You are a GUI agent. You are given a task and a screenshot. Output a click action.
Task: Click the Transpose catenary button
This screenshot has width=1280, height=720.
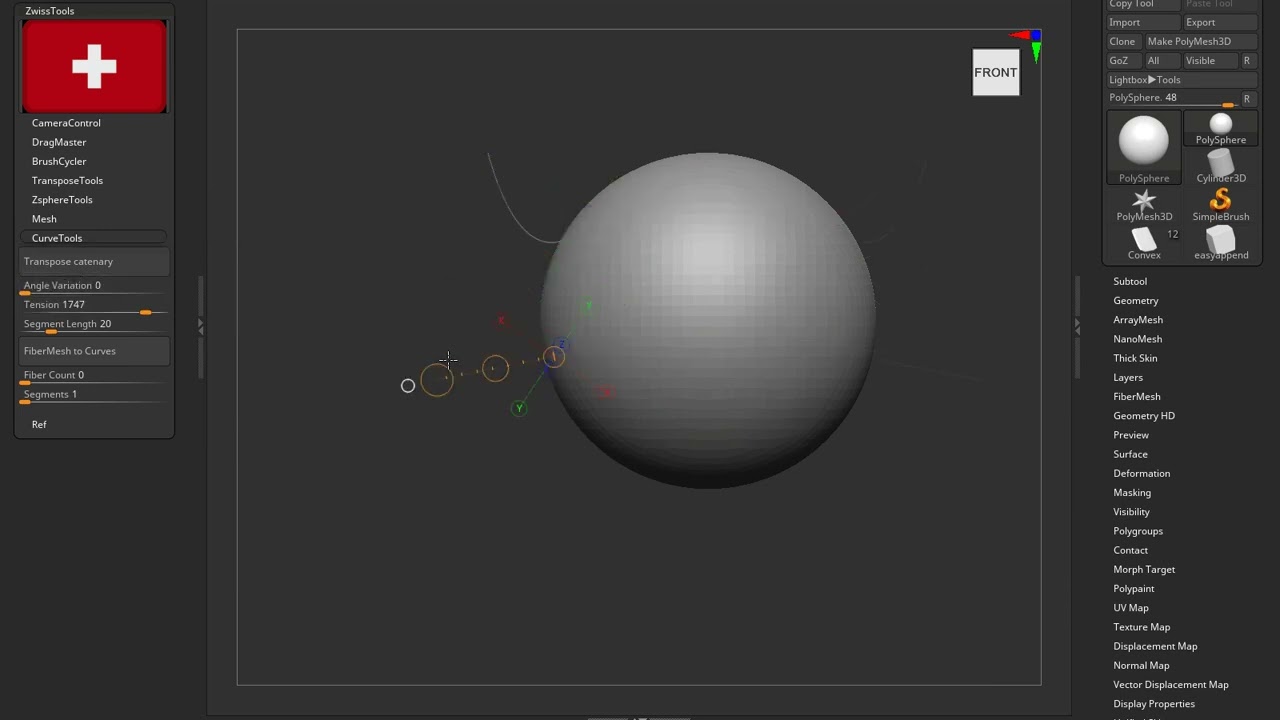94,262
